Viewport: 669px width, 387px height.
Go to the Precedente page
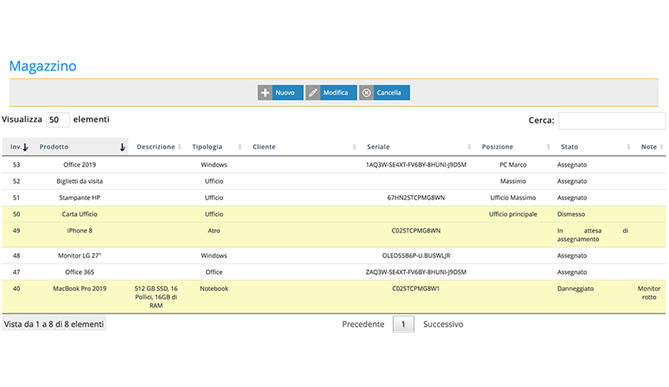click(363, 324)
